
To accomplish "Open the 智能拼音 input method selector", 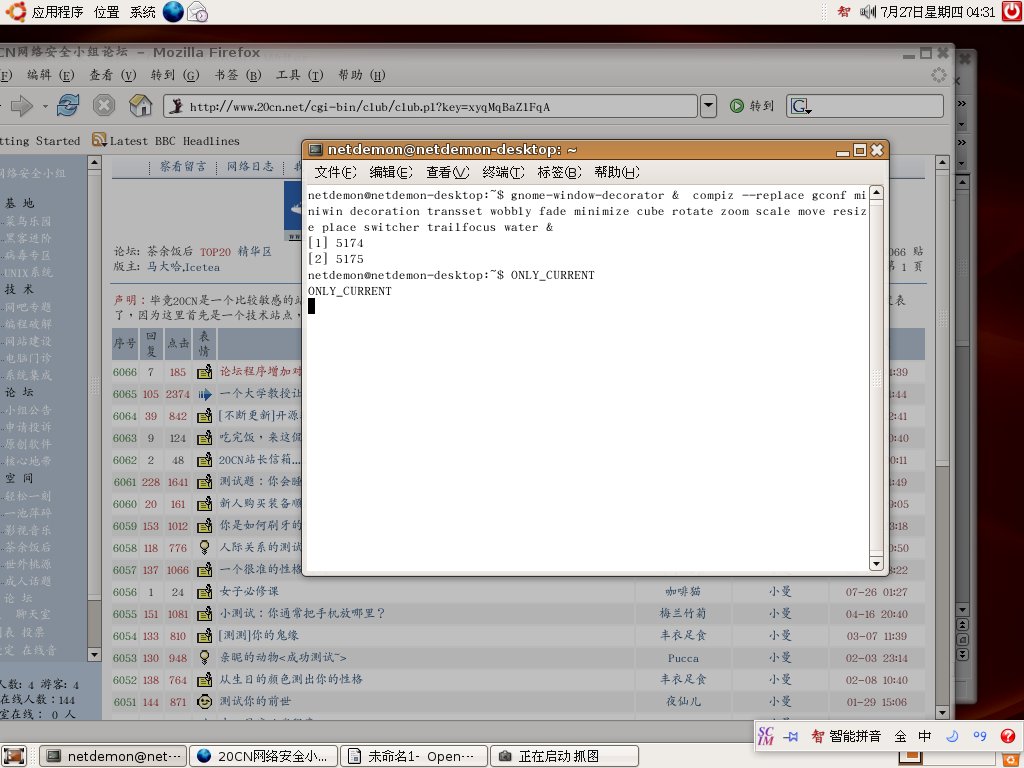I will (846, 736).
